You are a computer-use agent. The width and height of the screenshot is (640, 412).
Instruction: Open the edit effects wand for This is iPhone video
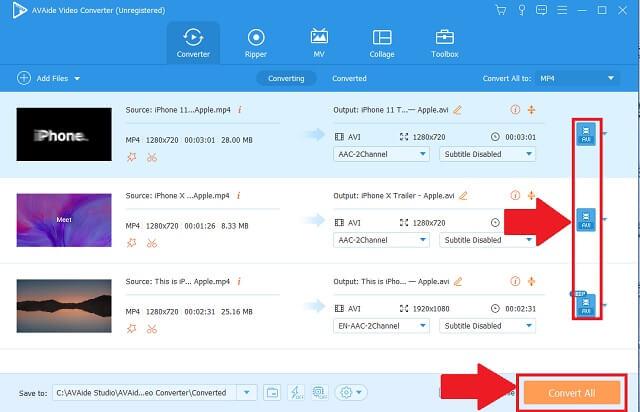pos(131,329)
